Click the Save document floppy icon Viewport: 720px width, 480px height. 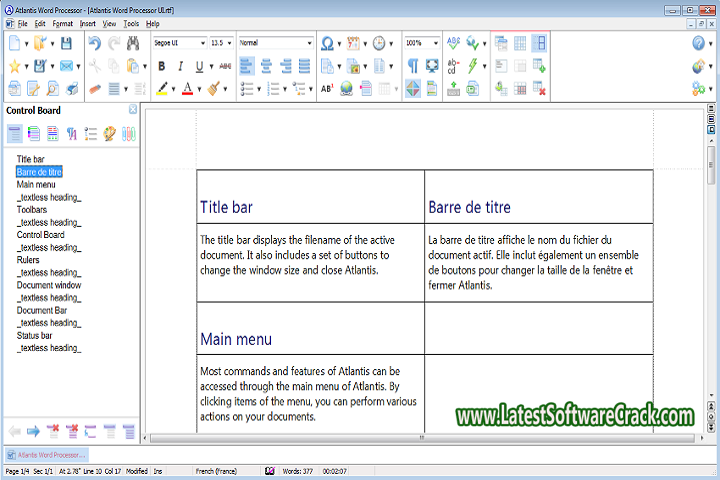66,43
